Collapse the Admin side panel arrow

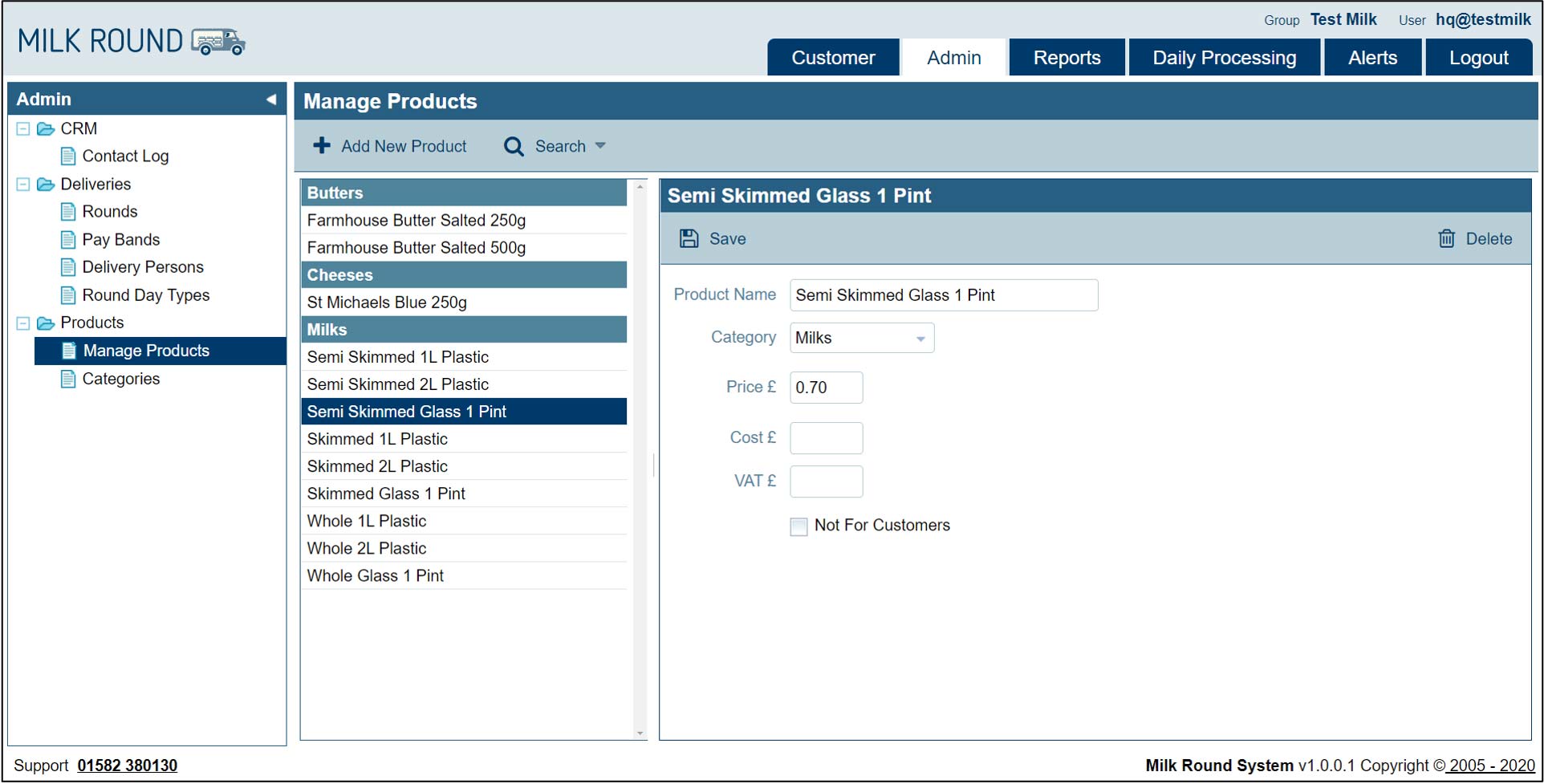pyautogui.click(x=271, y=100)
